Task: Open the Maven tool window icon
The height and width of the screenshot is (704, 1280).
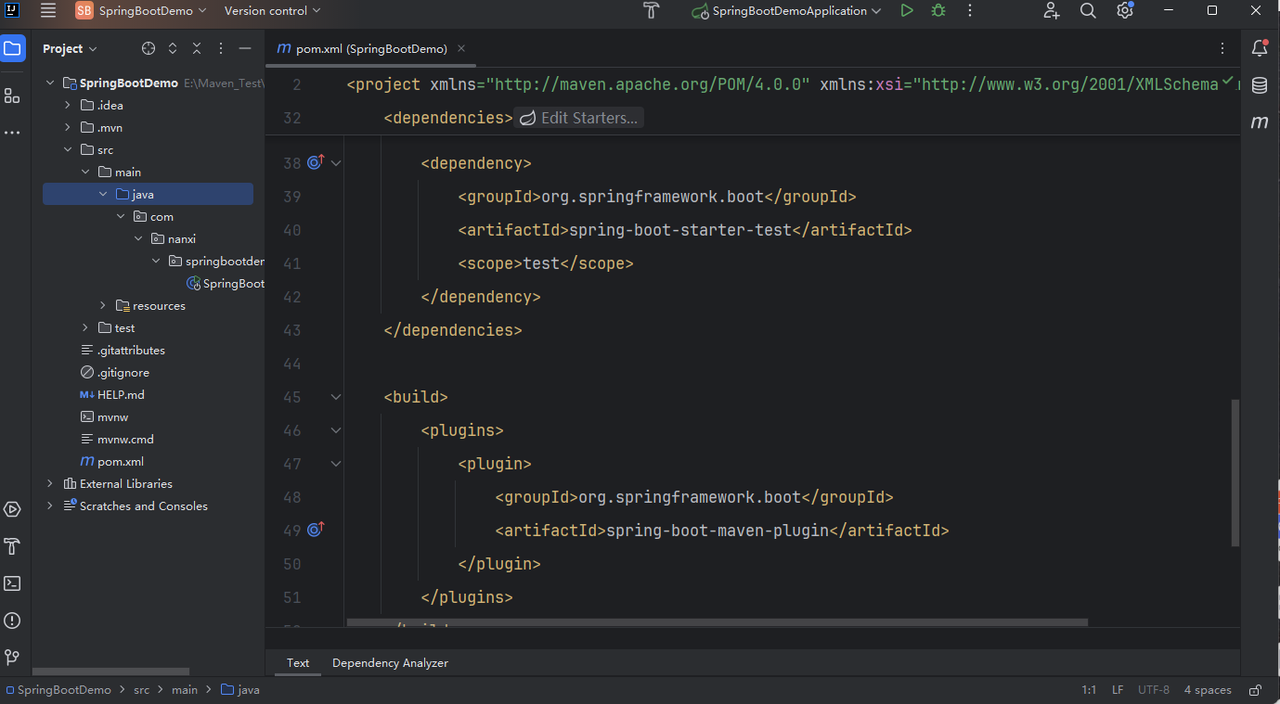Action: [1259, 122]
